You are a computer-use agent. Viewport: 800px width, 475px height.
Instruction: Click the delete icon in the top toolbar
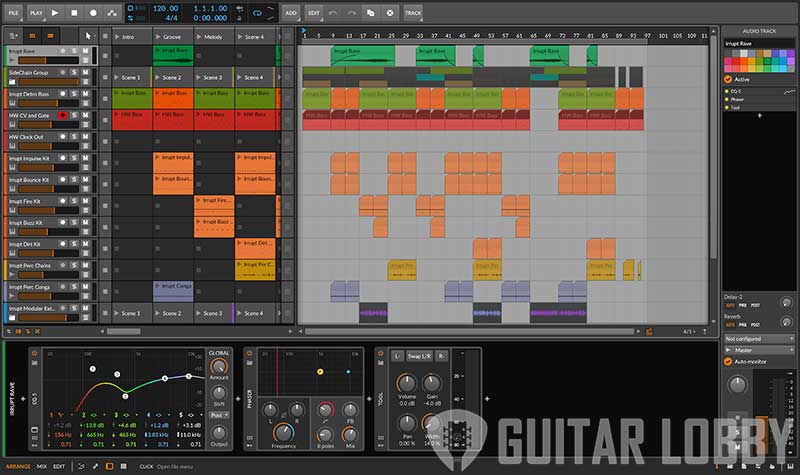point(390,13)
